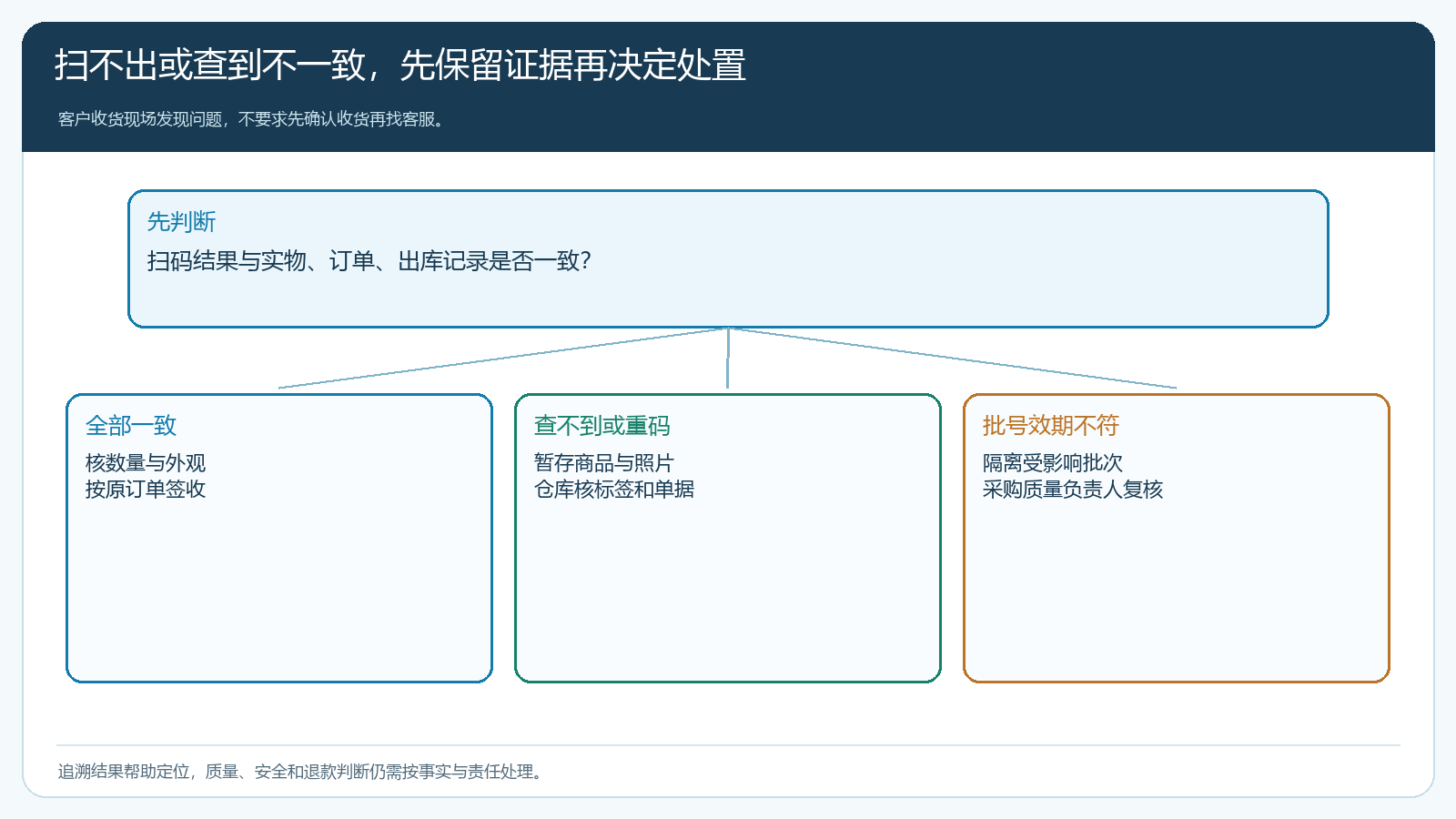Image resolution: width=1456 pixels, height=819 pixels.
Task: Select the line 核数量与外观
Action: [x=146, y=463]
